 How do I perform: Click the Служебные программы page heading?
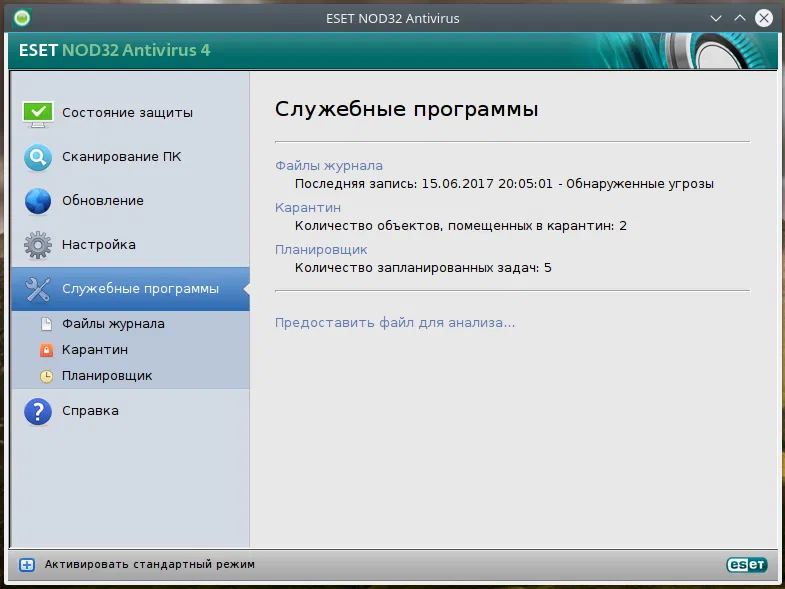tap(407, 110)
